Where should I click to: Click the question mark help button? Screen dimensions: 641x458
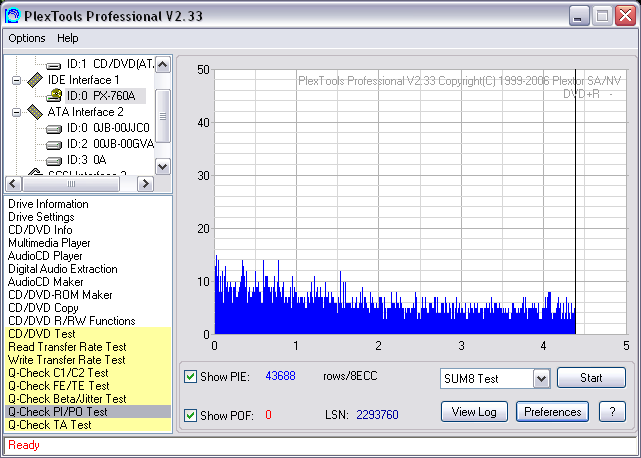coord(612,411)
